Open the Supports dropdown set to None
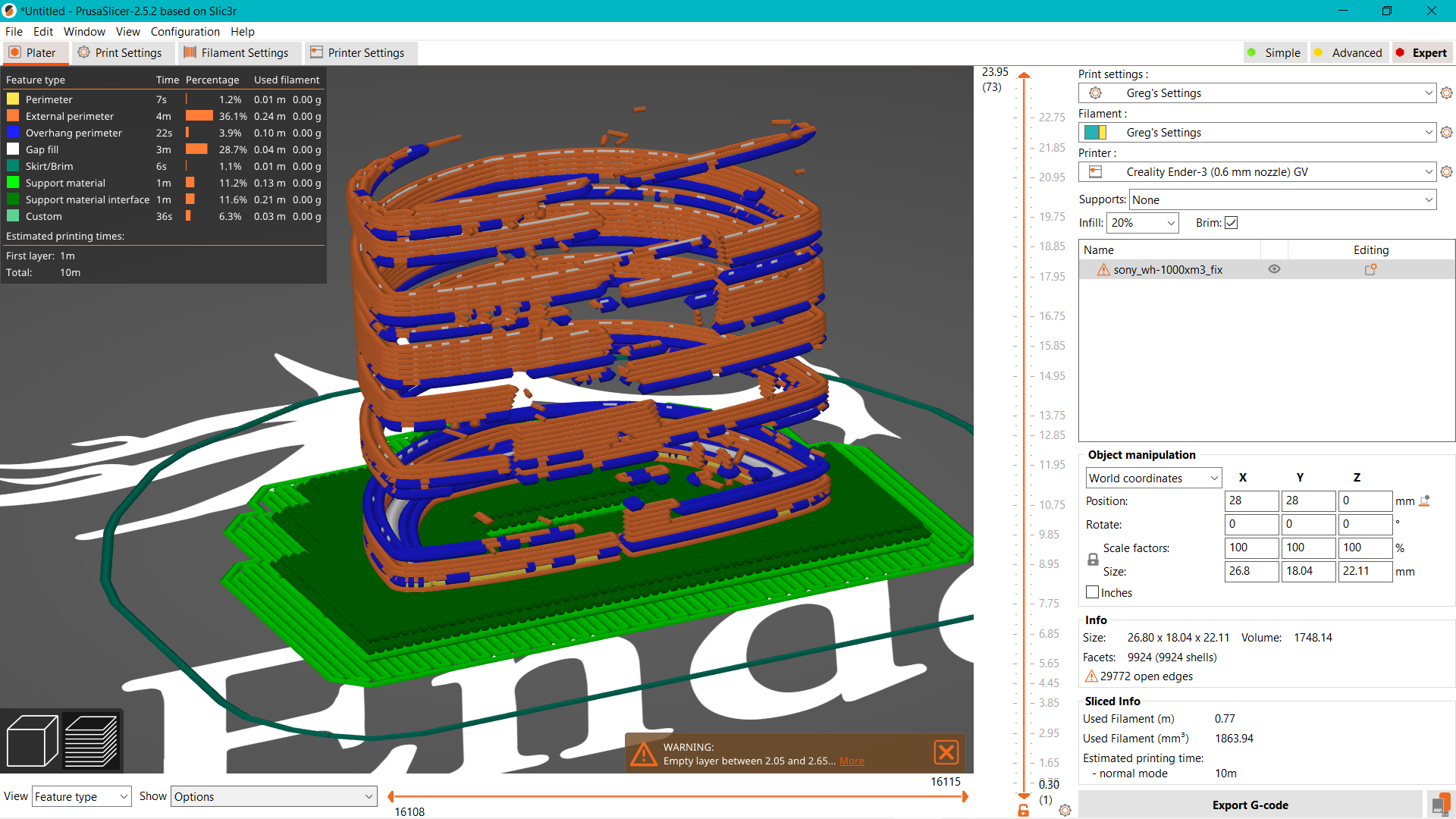Screen dimensions: 1456x819 pos(1282,199)
